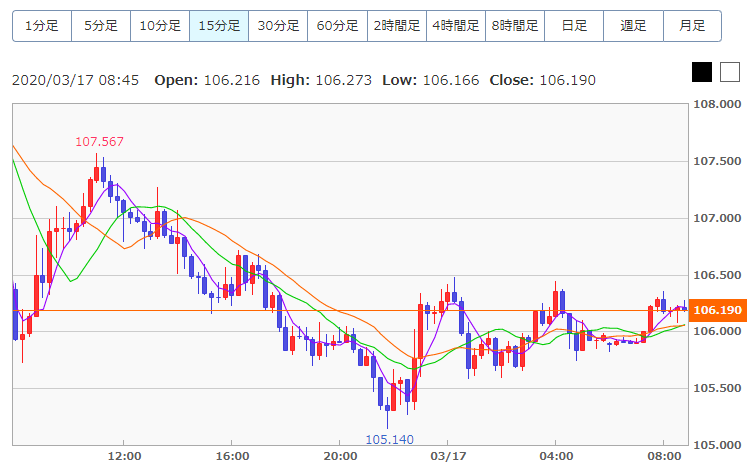Switch to the 4時間足 chart
This screenshot has height=473, width=755.
coord(456,26)
